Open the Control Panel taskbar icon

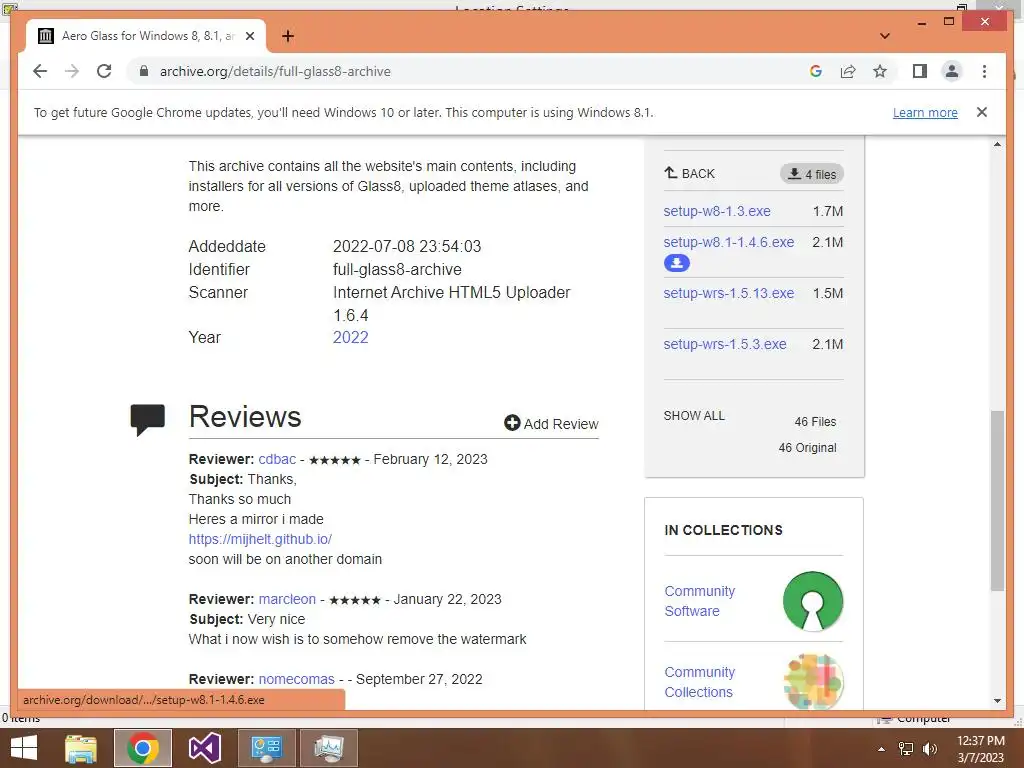(x=266, y=748)
